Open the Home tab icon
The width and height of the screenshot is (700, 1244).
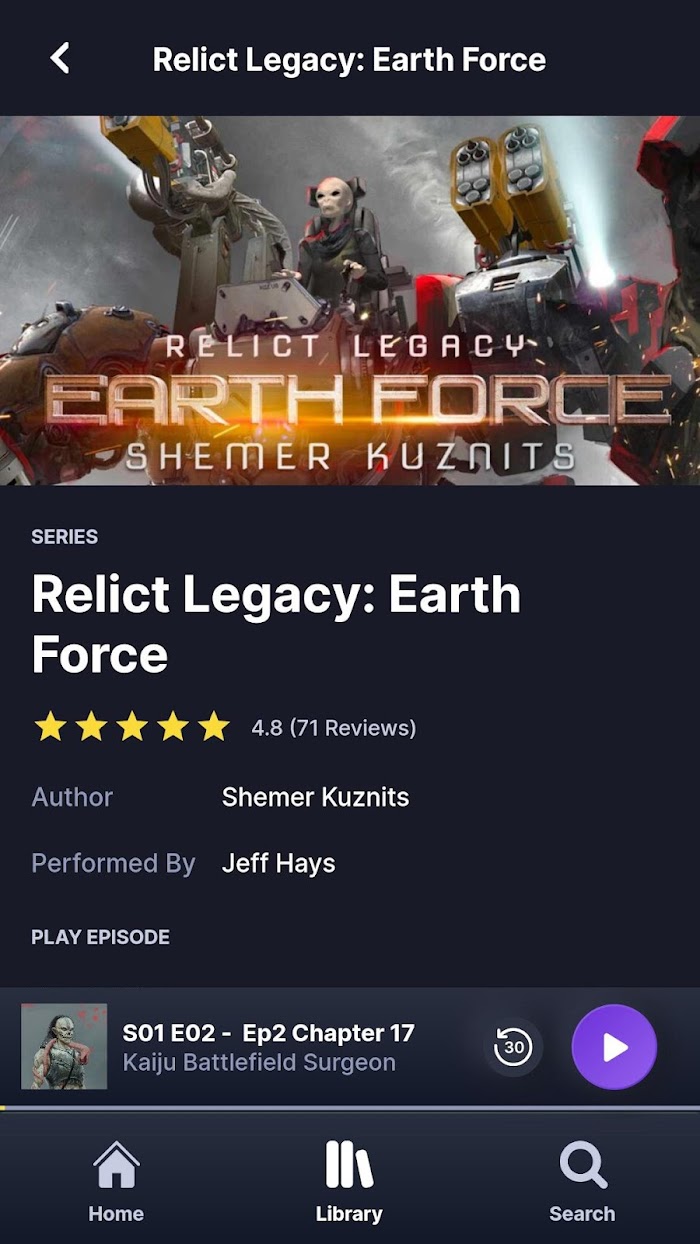point(116,1166)
